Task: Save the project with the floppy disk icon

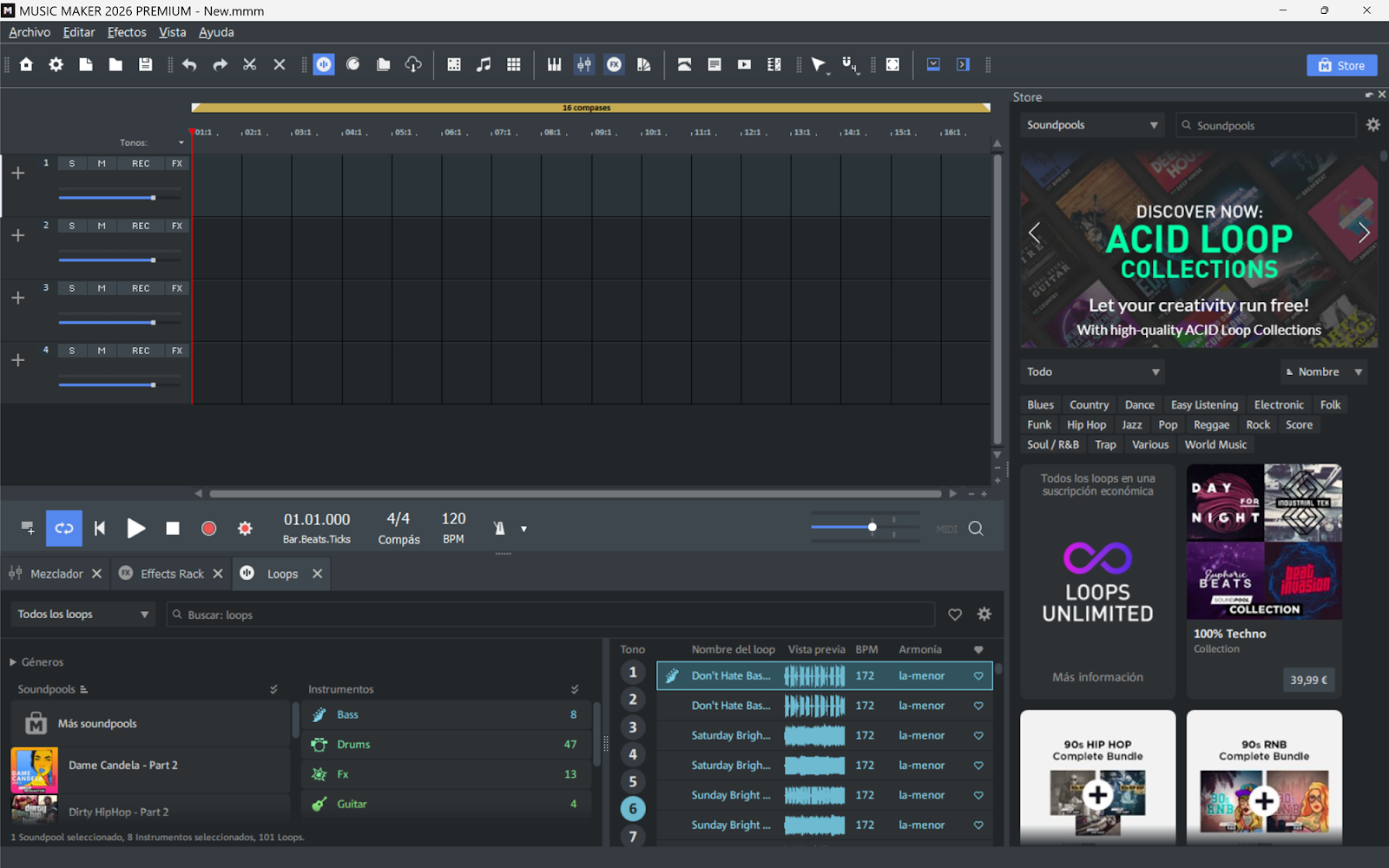Action: point(145,65)
